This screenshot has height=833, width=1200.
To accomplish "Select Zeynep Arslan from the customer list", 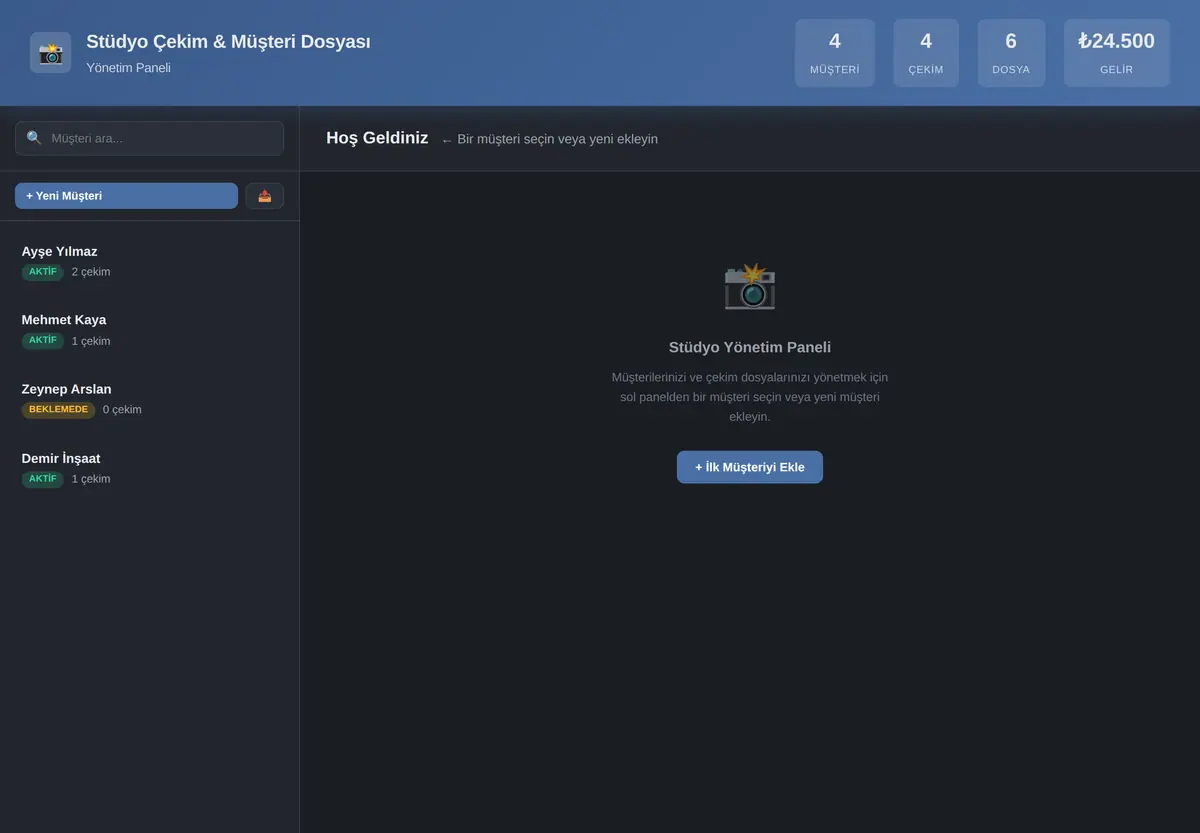I will tap(149, 399).
